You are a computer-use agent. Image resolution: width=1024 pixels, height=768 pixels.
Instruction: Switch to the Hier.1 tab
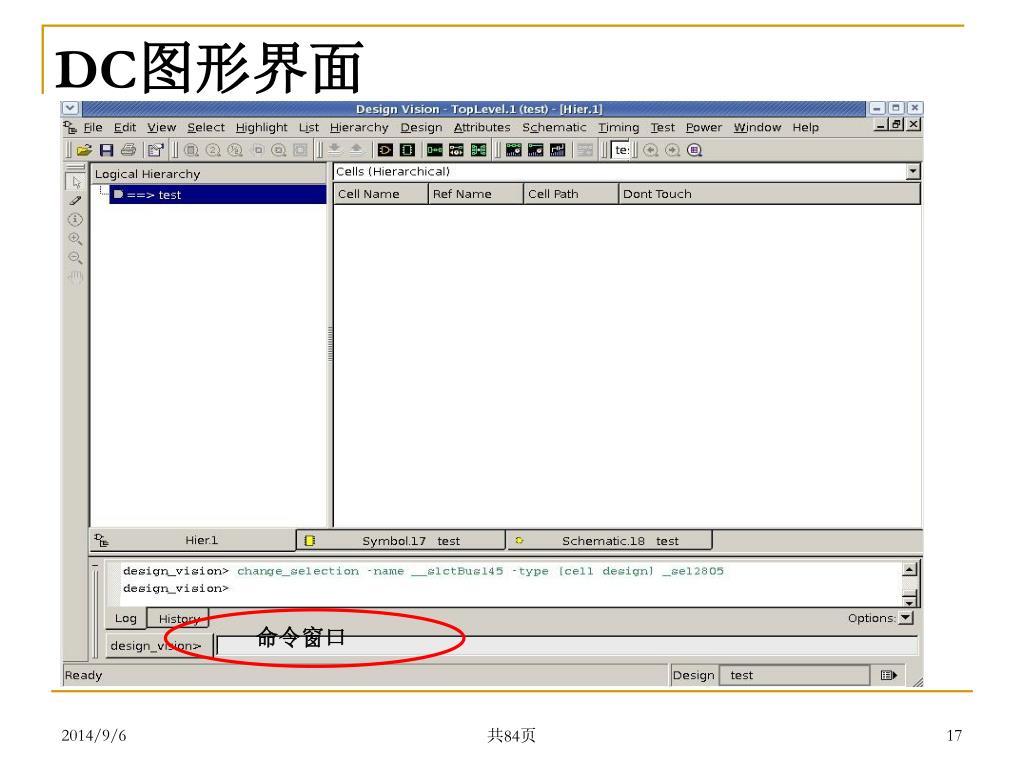pos(193,540)
